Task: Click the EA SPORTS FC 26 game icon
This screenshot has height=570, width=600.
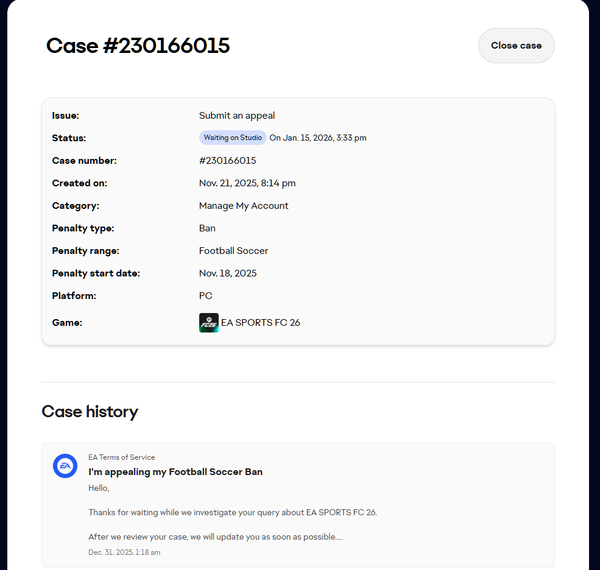Action: pos(209,323)
